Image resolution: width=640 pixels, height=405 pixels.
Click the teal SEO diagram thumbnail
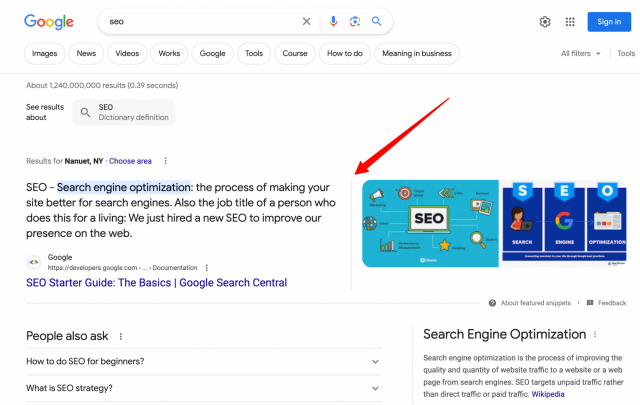click(430, 223)
